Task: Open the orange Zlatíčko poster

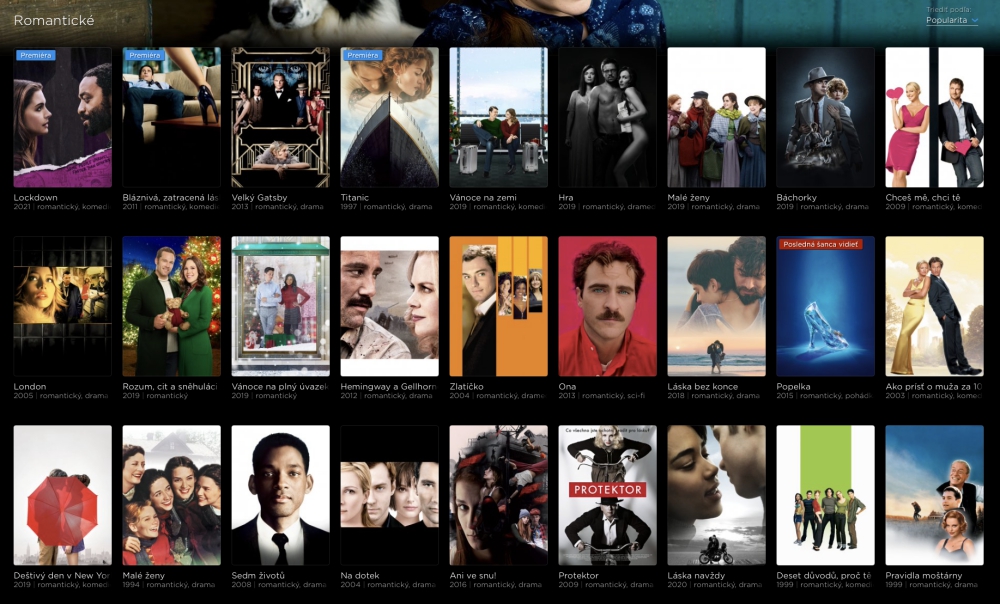Action: (499, 306)
